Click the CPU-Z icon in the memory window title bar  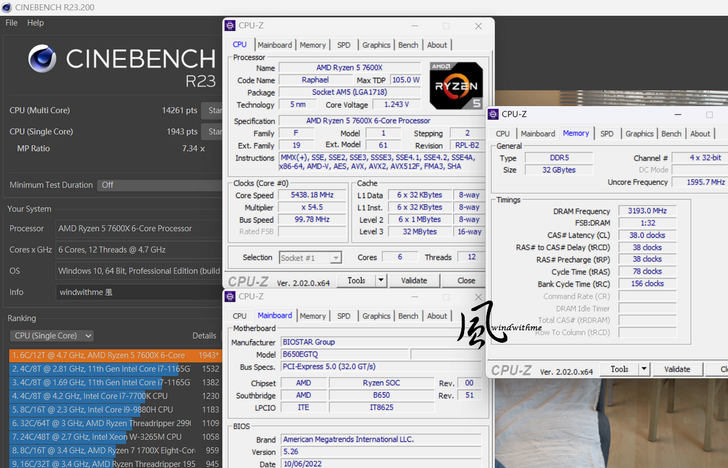[x=494, y=115]
